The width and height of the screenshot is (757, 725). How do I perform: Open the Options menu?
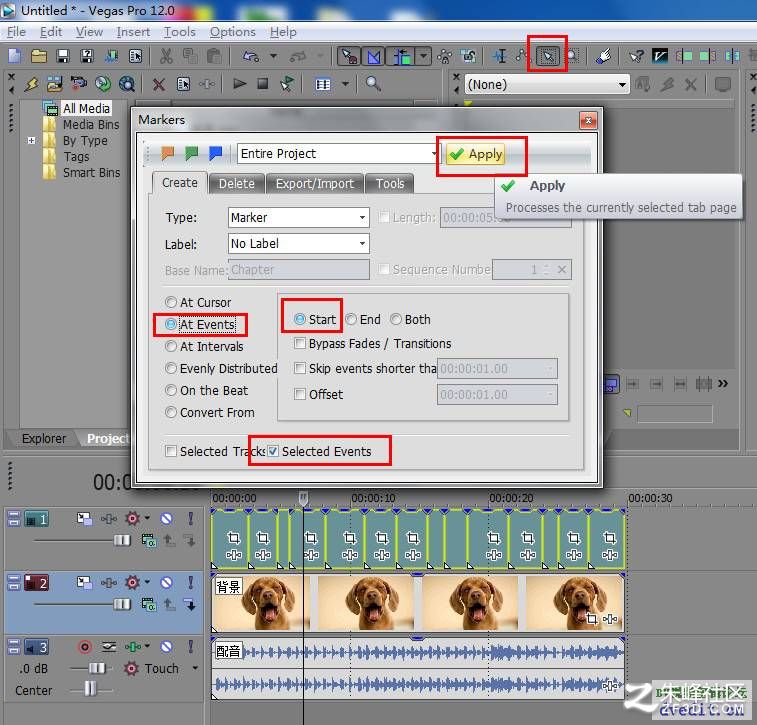pyautogui.click(x=232, y=32)
